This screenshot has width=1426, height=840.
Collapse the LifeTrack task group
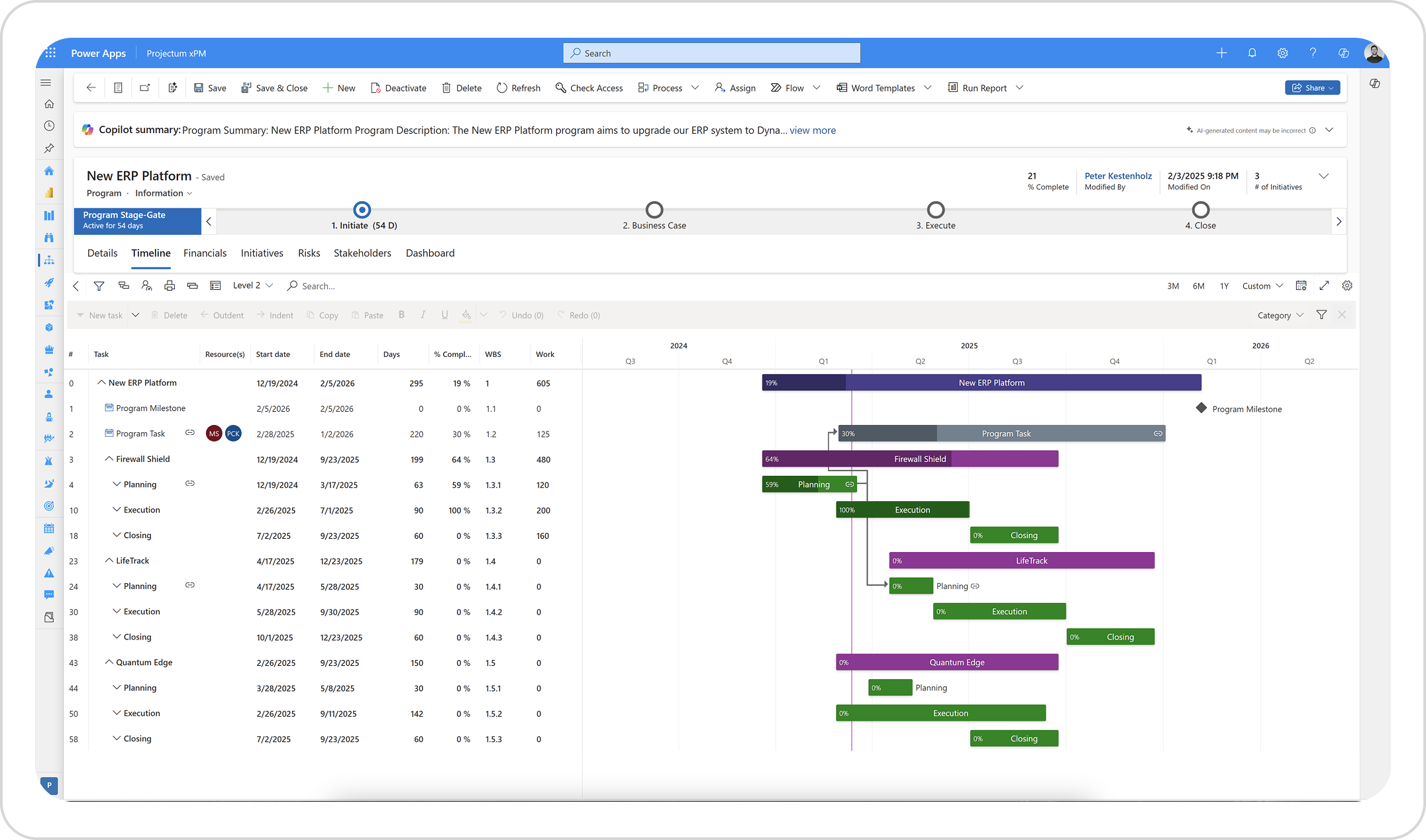point(109,560)
